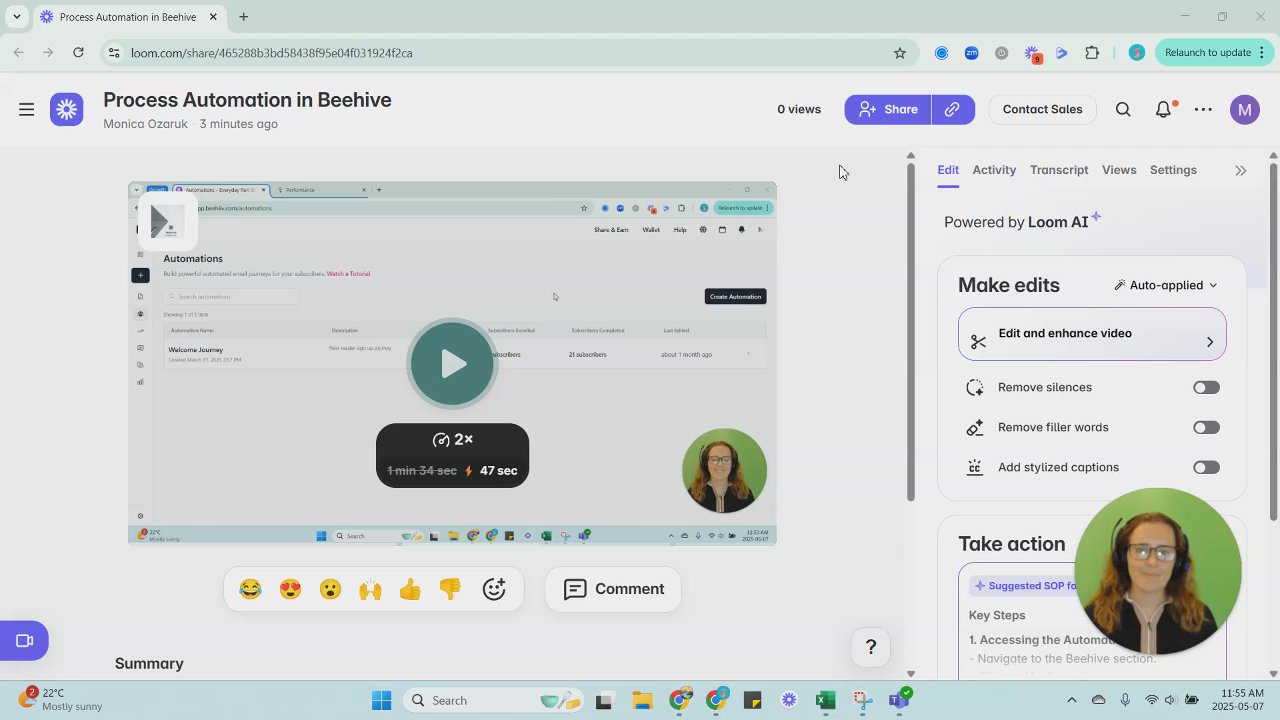1280x720 pixels.
Task: React with the thumbs up emoji
Action: coord(410,589)
